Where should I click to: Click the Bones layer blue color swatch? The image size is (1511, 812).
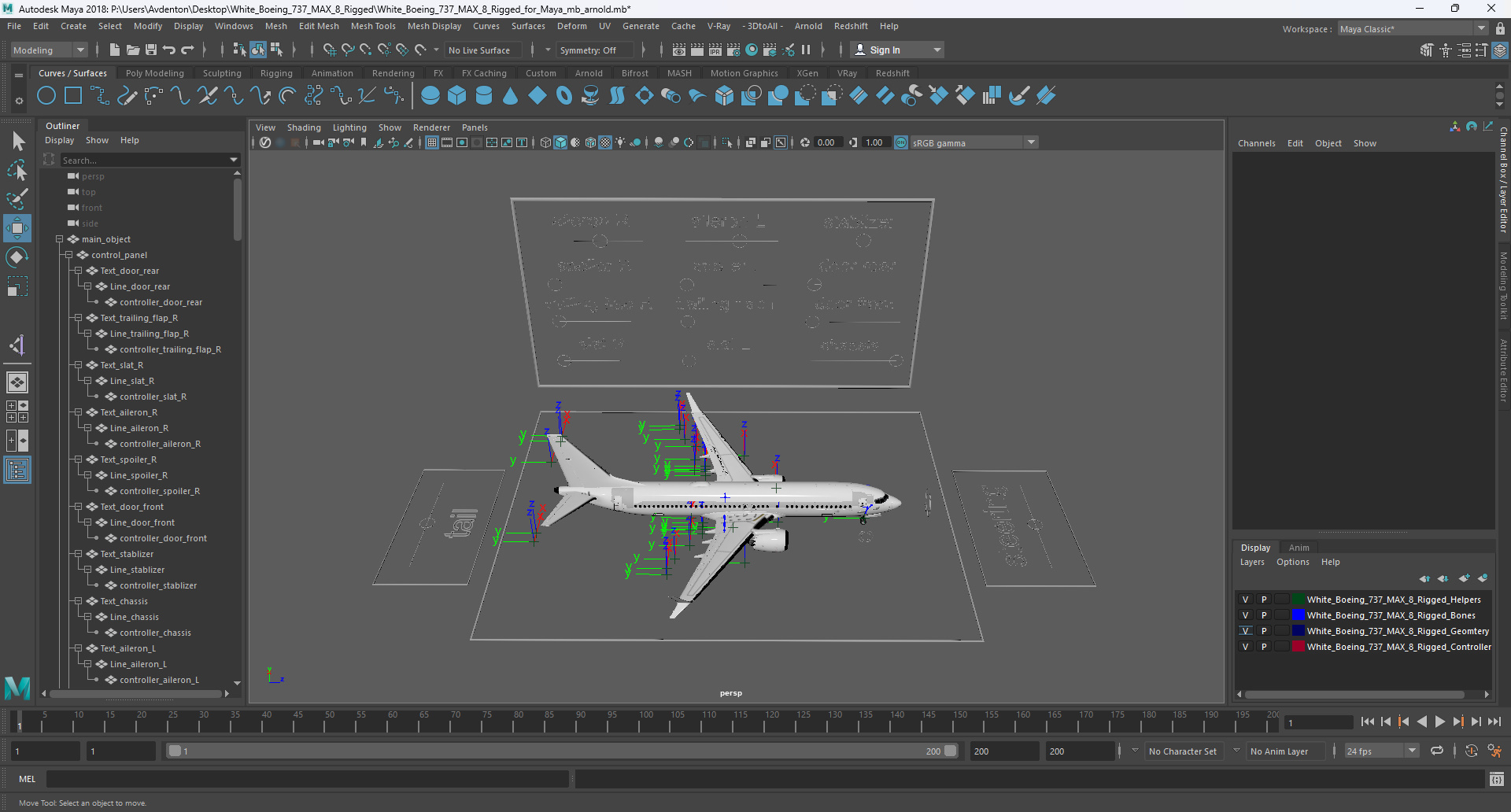click(1299, 615)
